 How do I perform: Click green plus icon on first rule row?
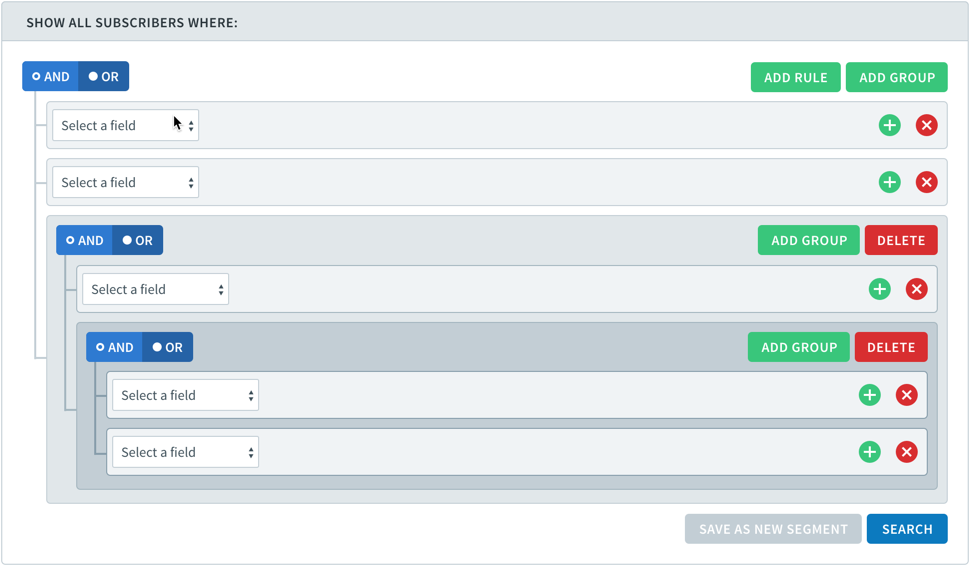tap(890, 126)
